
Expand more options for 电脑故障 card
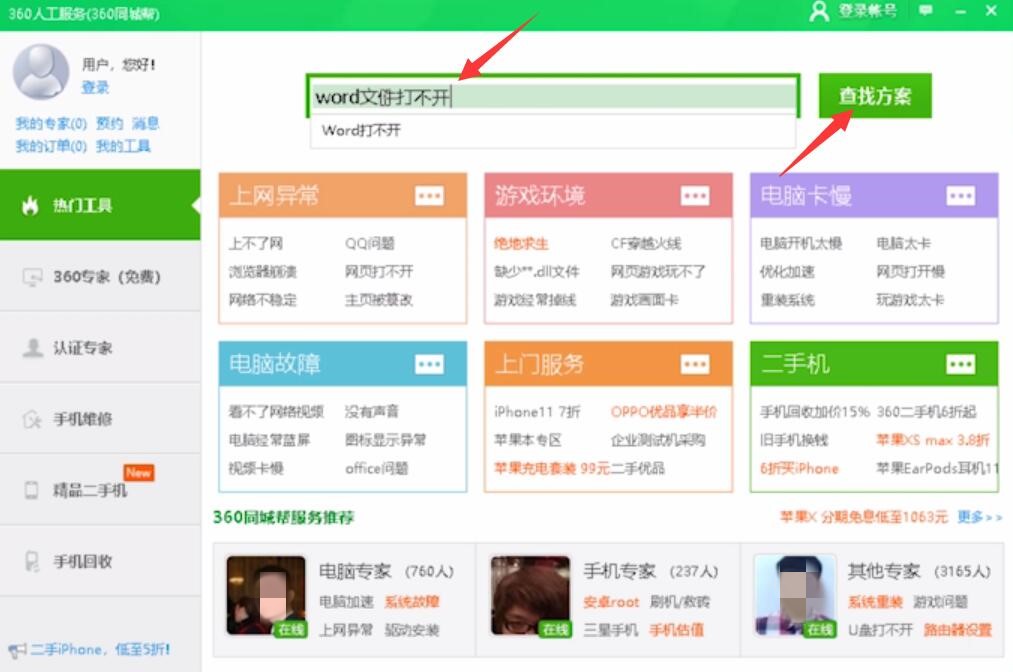(x=430, y=364)
